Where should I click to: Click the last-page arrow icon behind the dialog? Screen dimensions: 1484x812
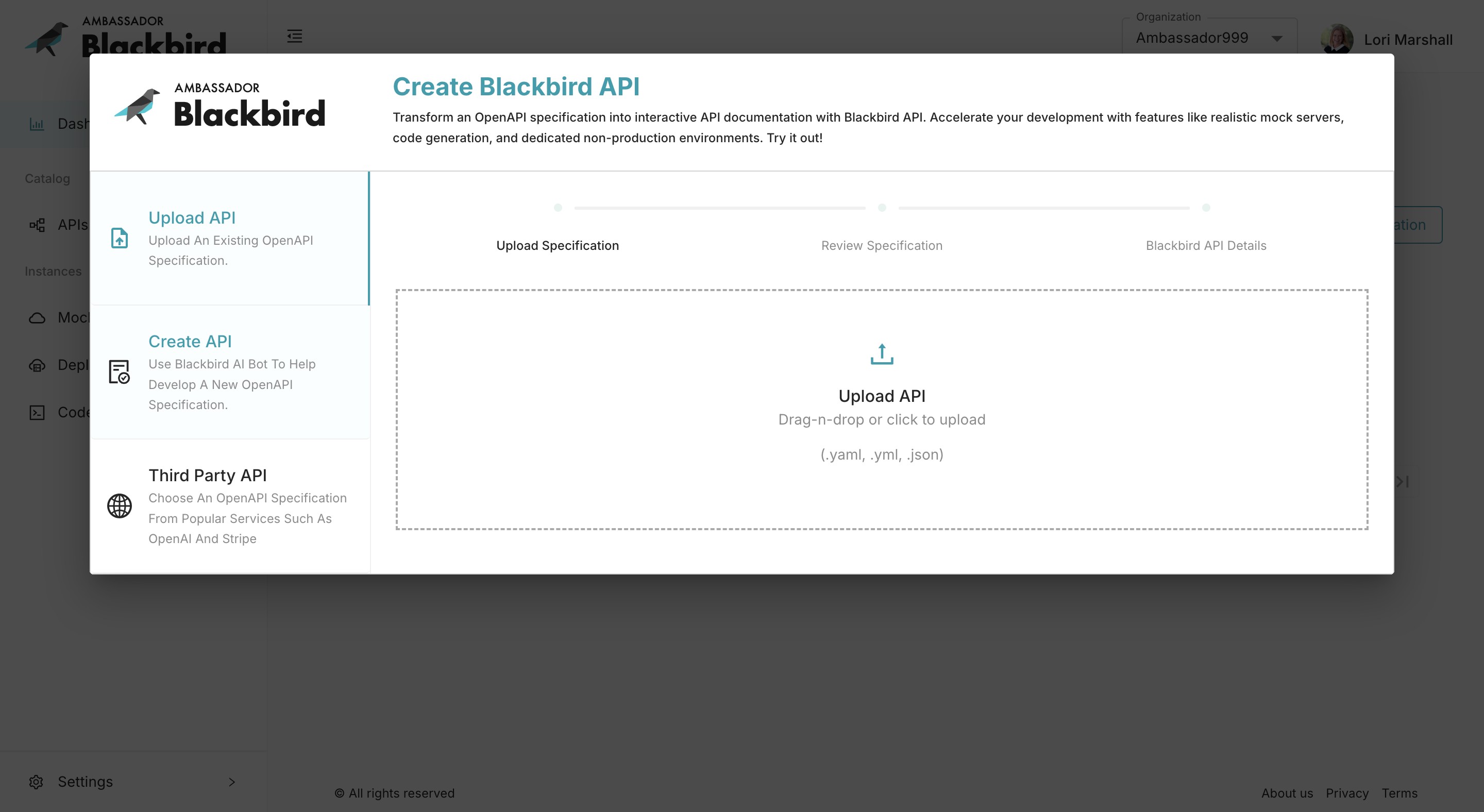(x=1402, y=481)
